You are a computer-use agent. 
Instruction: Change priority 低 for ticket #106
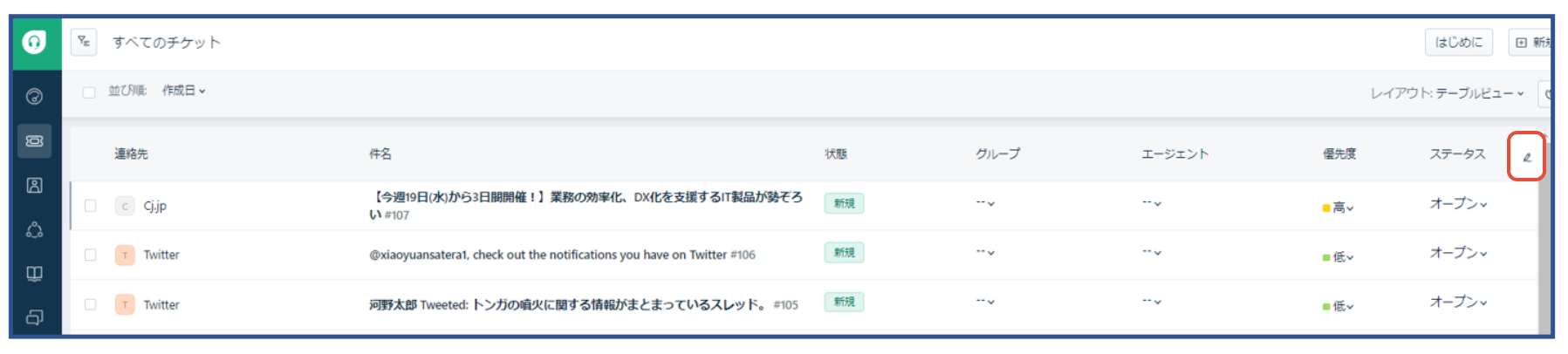1339,257
